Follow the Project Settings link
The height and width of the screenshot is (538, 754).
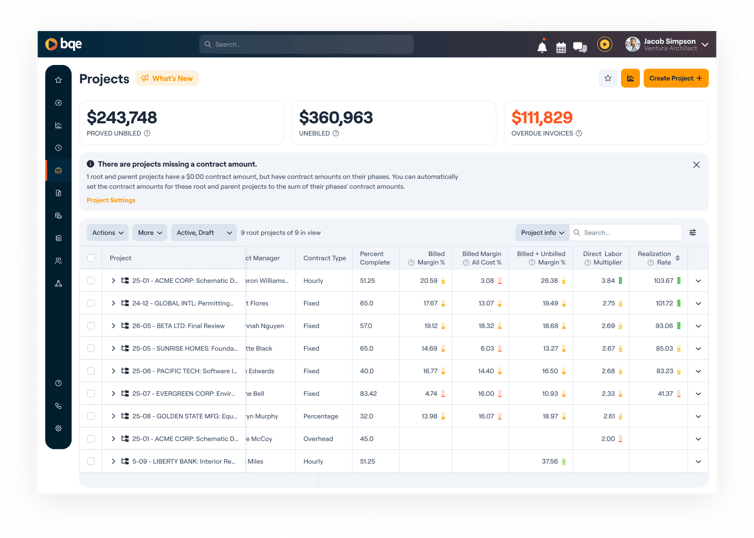[x=111, y=200]
